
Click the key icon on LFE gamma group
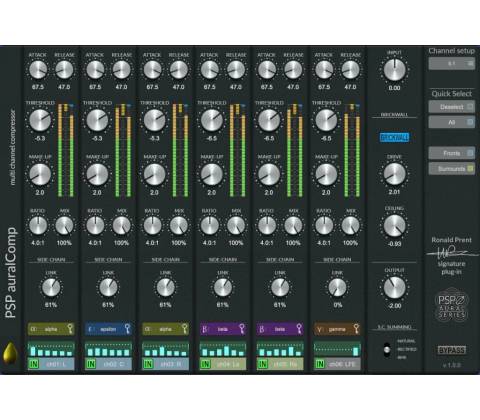tap(357, 329)
